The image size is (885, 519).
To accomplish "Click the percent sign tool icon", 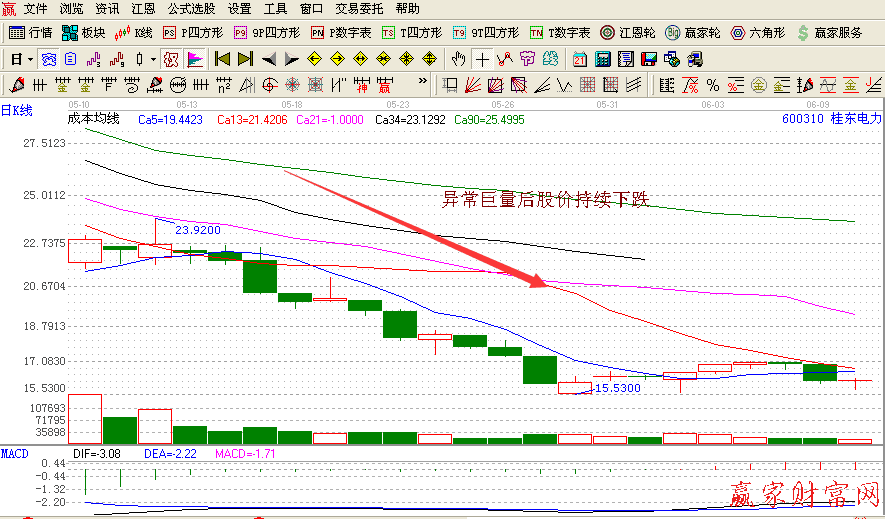I will (x=713, y=85).
